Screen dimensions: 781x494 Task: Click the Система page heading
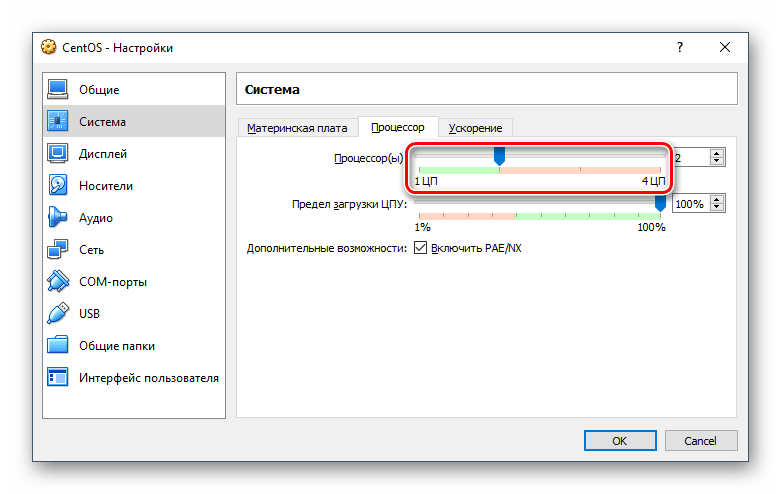point(272,90)
